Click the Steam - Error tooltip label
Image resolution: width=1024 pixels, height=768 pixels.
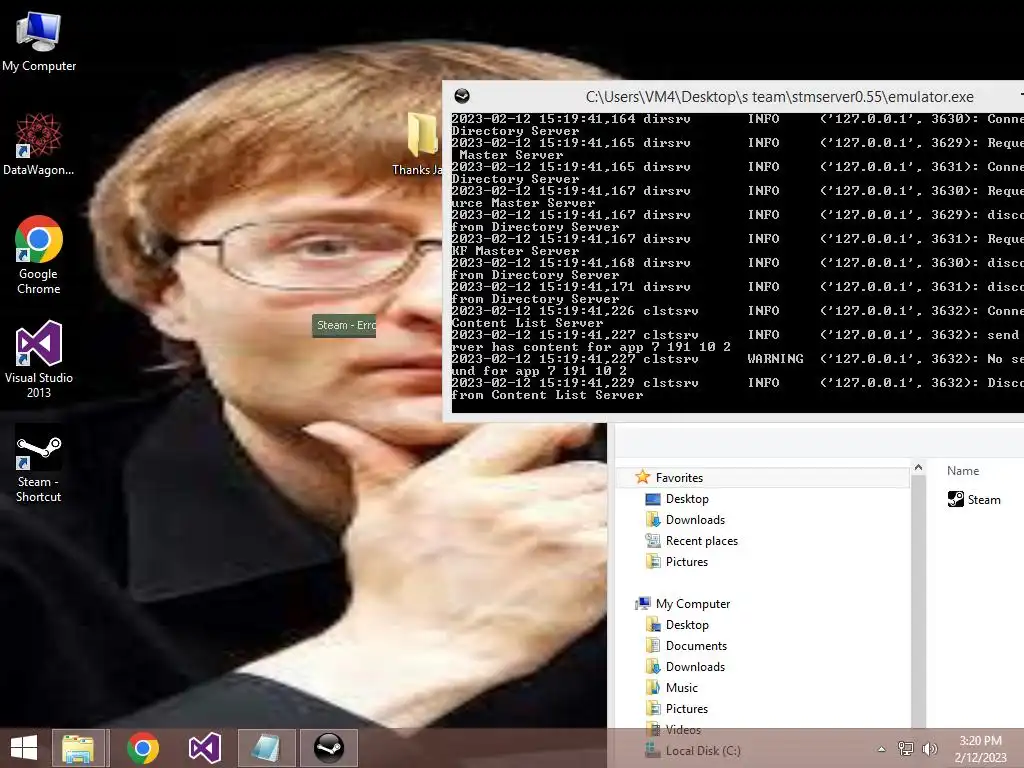click(x=344, y=325)
